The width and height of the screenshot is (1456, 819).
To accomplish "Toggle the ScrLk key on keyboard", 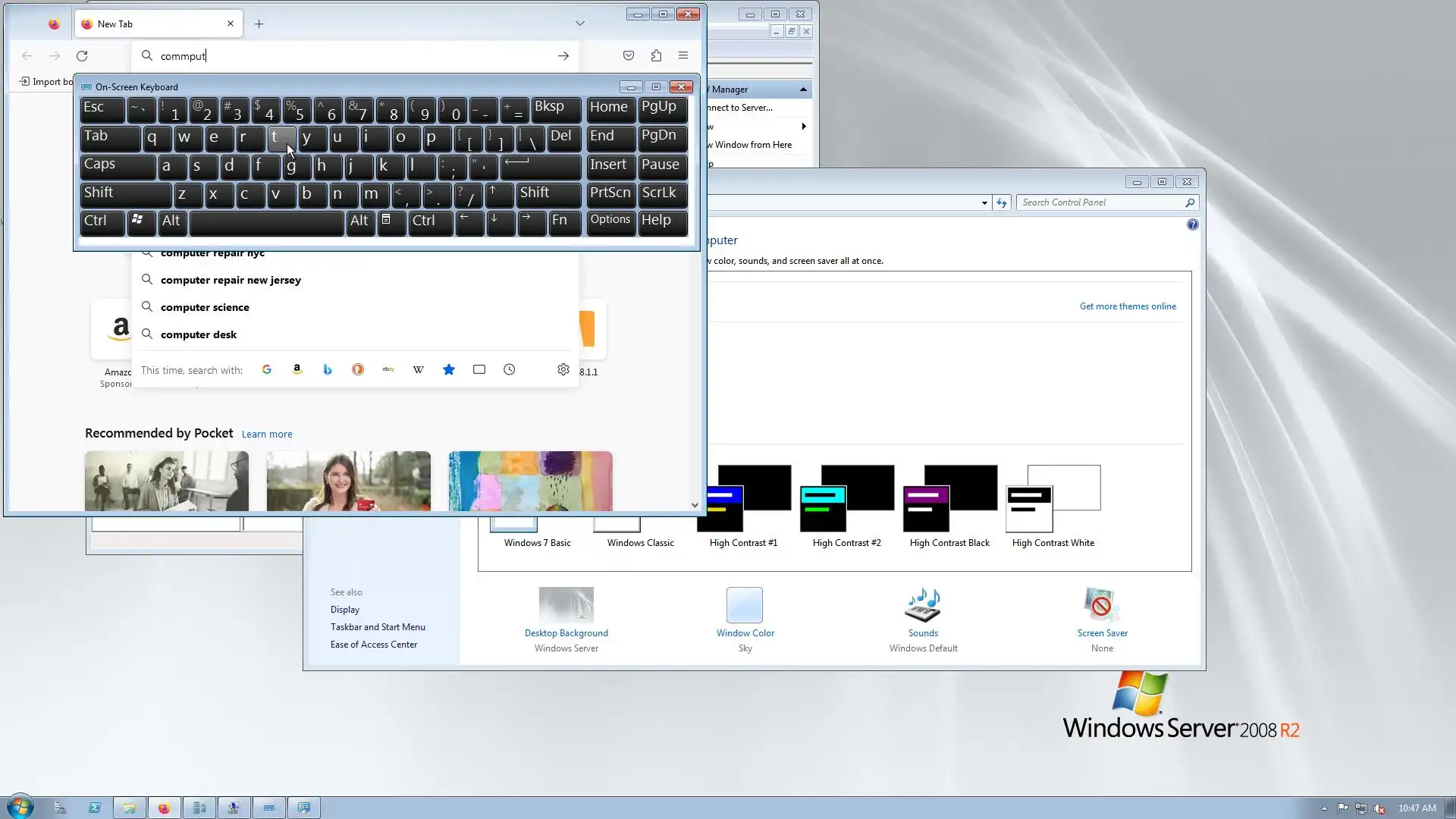I will pyautogui.click(x=662, y=194).
